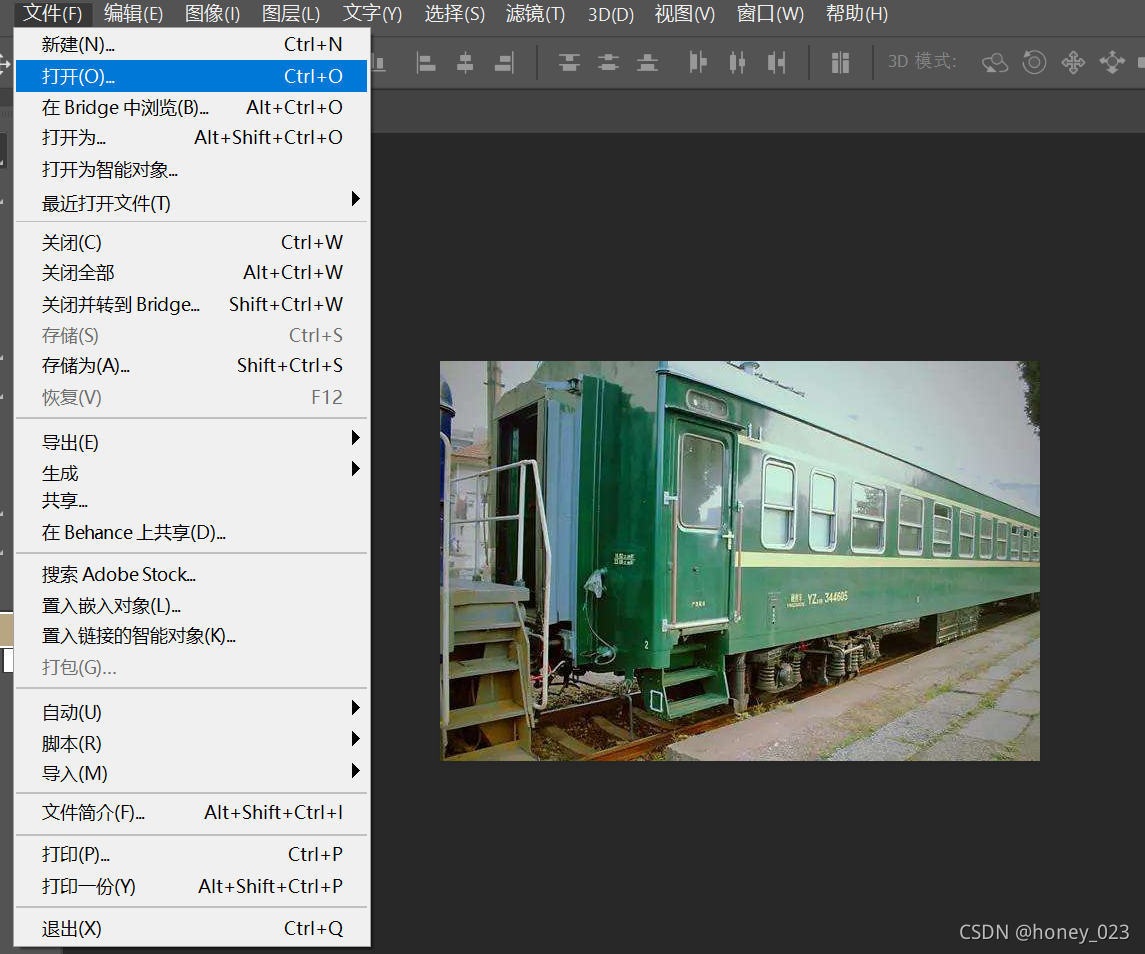Expand the 导入(M) submenu arrow

point(356,770)
